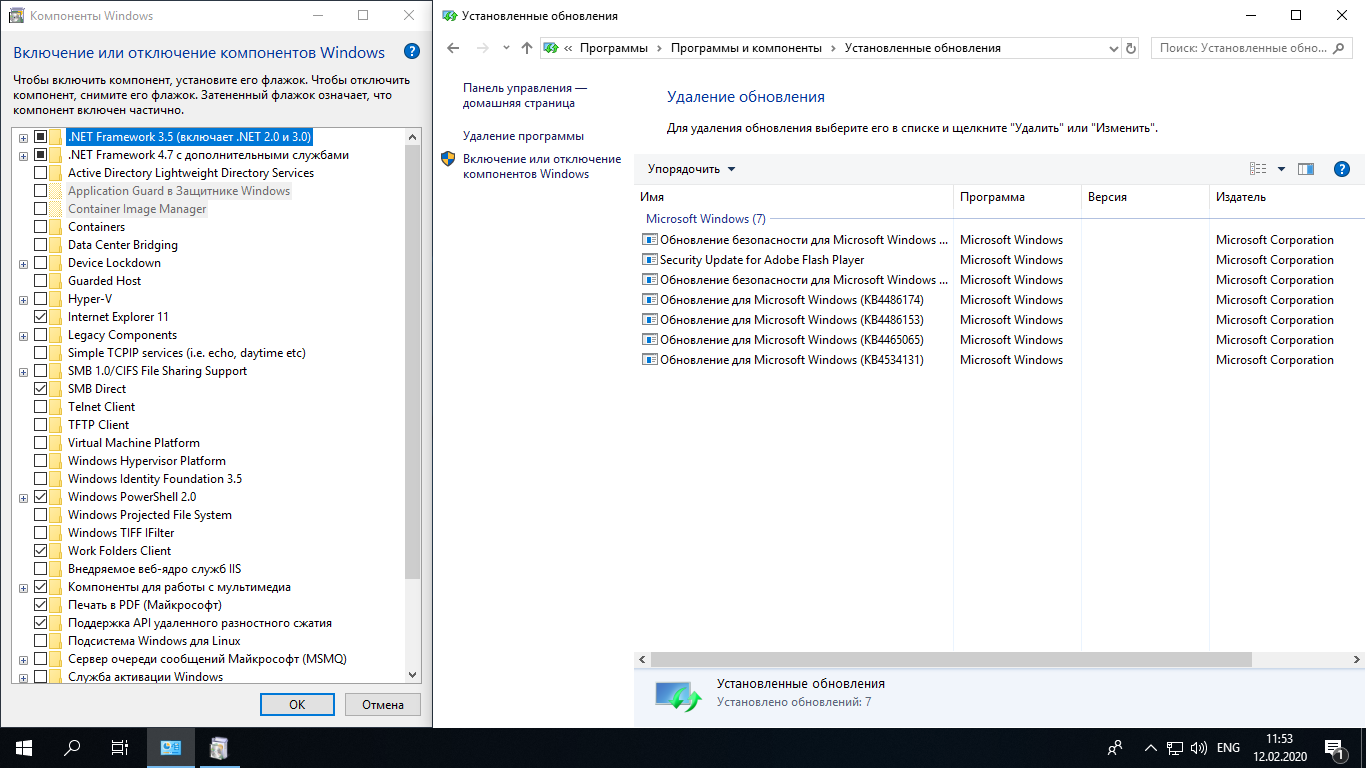
Task: Toggle the preview pane icon in toolbar
Action: click(1305, 169)
